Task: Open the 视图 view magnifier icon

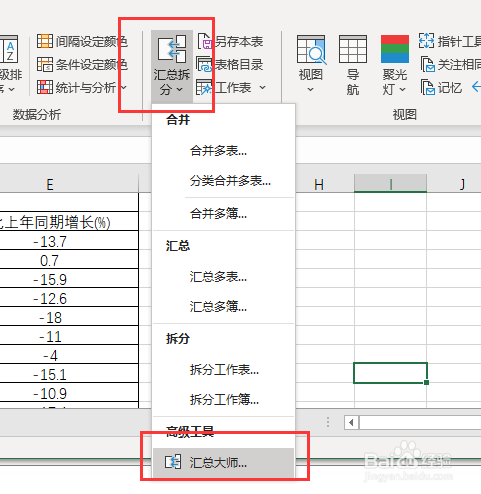Action: tap(311, 49)
